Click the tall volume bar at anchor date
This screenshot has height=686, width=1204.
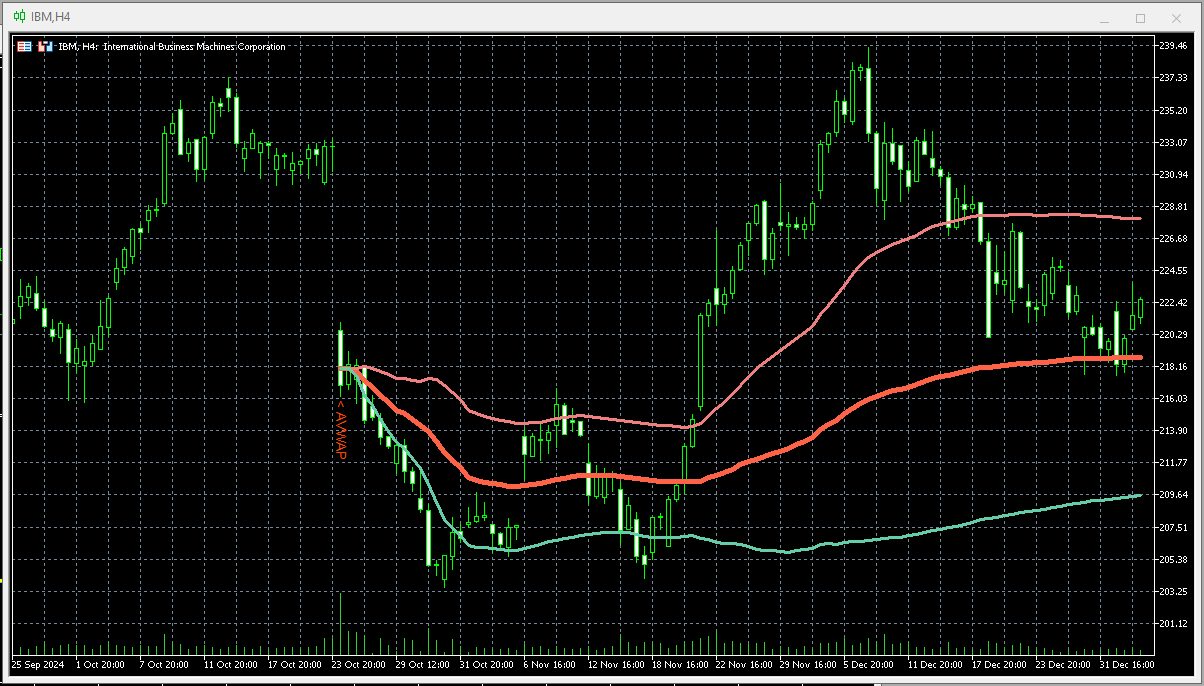341,623
